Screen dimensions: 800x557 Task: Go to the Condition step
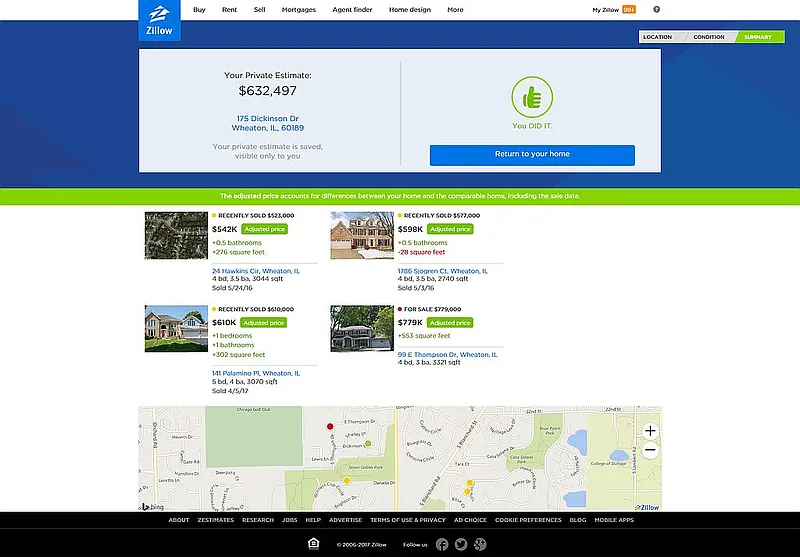click(710, 37)
